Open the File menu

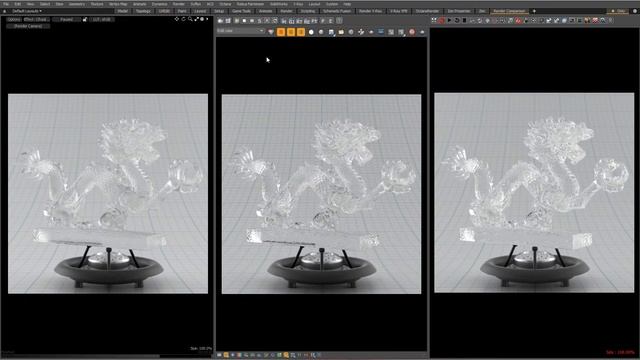point(6,4)
